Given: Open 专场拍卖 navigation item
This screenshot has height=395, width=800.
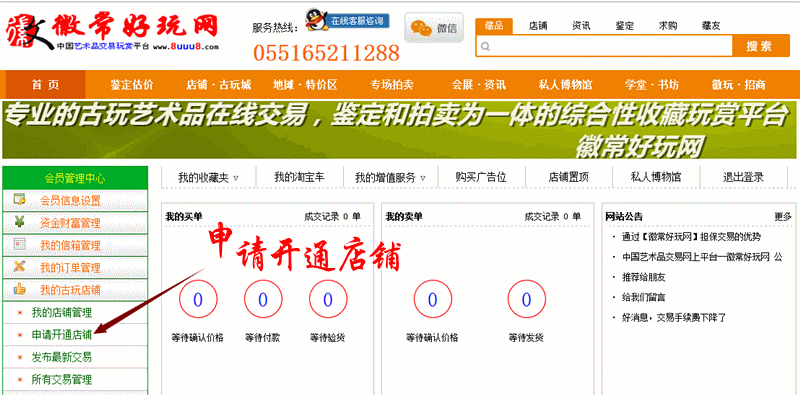Looking at the screenshot, I should (392, 85).
